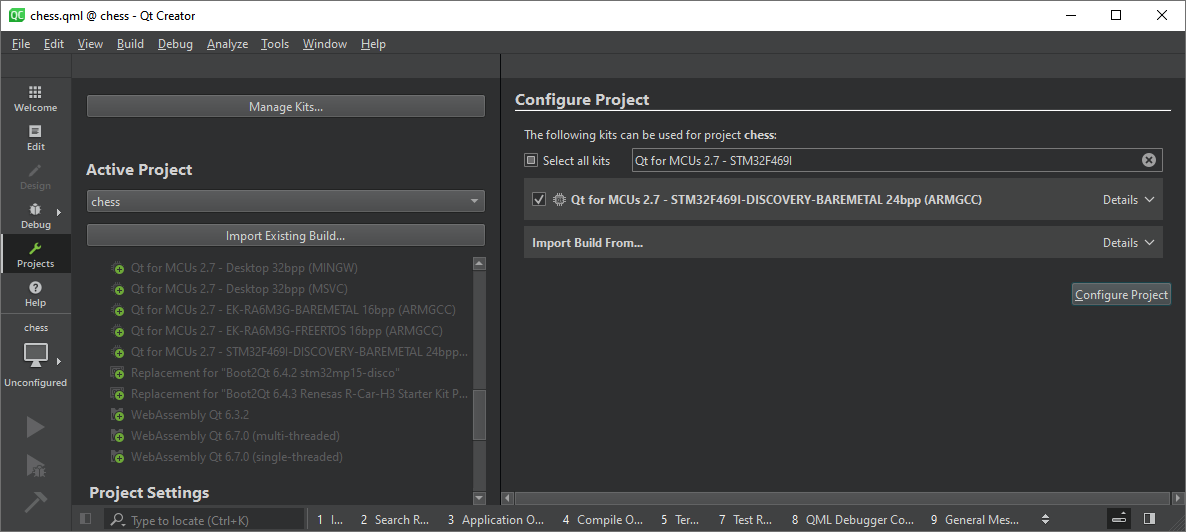Clear the kit filter text
Screen dimensions: 1186x532
click(x=1149, y=160)
